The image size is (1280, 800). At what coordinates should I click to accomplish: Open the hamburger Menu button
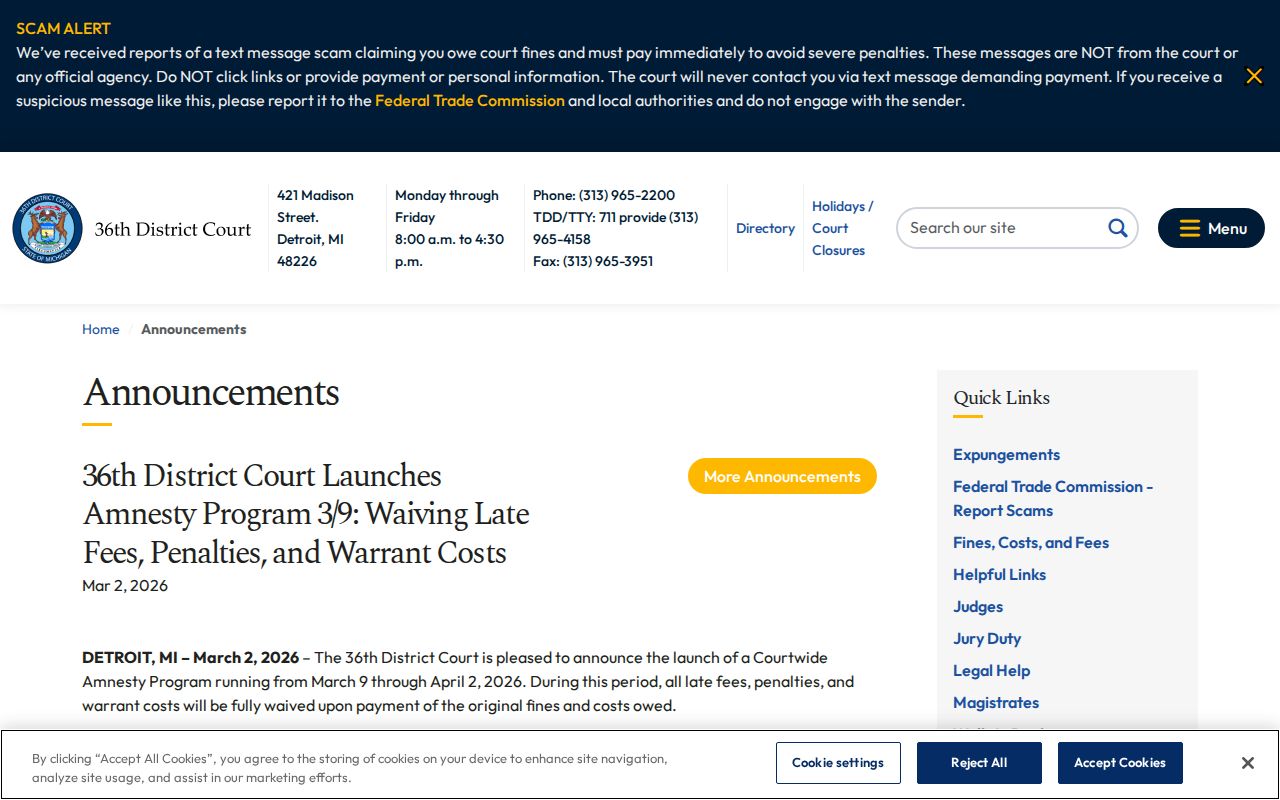tap(1211, 228)
